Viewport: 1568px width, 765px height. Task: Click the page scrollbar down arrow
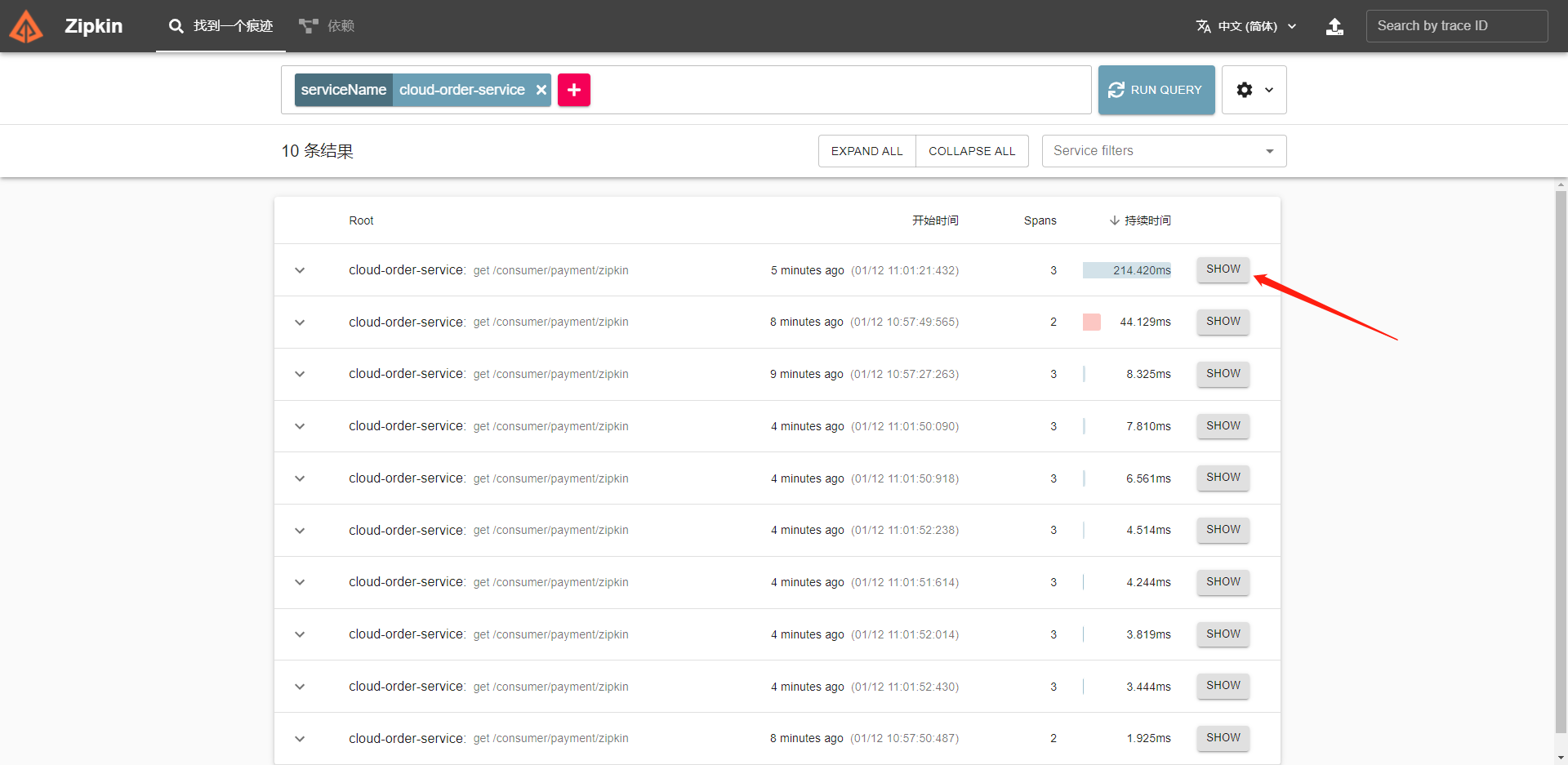click(x=1561, y=758)
